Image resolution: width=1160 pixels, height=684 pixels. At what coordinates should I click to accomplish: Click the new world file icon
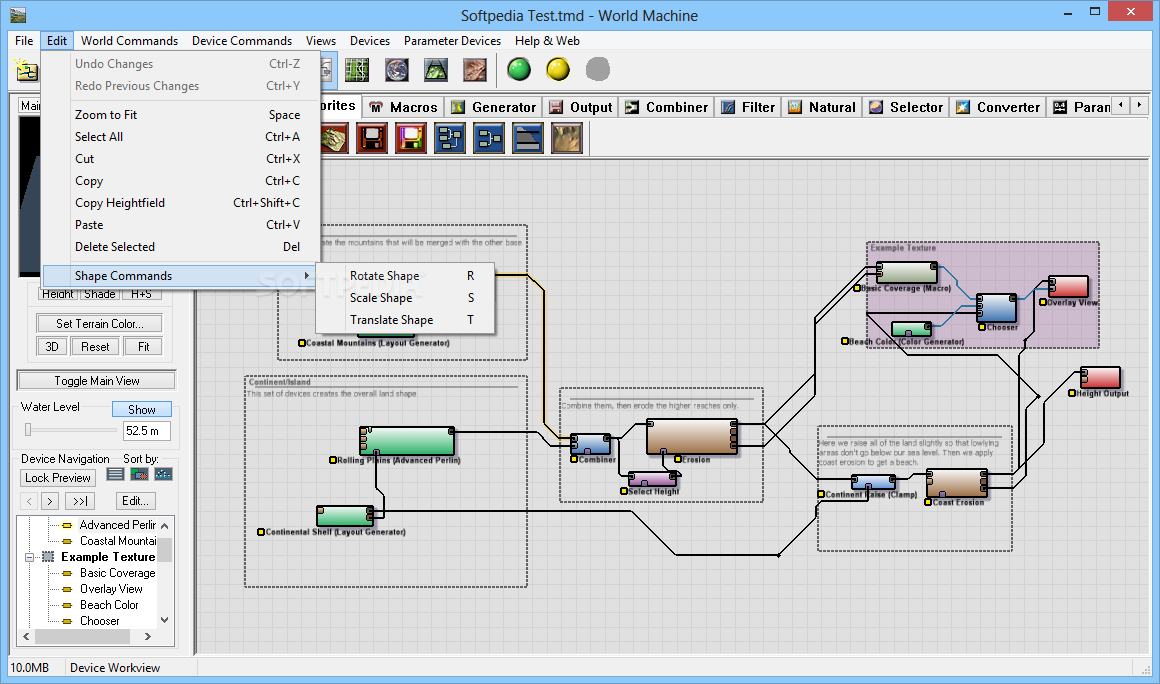coord(27,70)
